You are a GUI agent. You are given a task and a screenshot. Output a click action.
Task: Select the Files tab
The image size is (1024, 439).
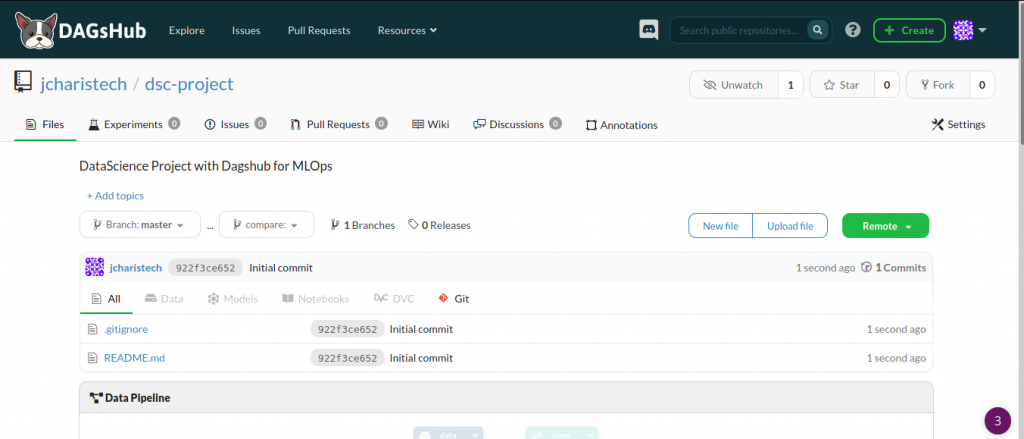coord(45,124)
